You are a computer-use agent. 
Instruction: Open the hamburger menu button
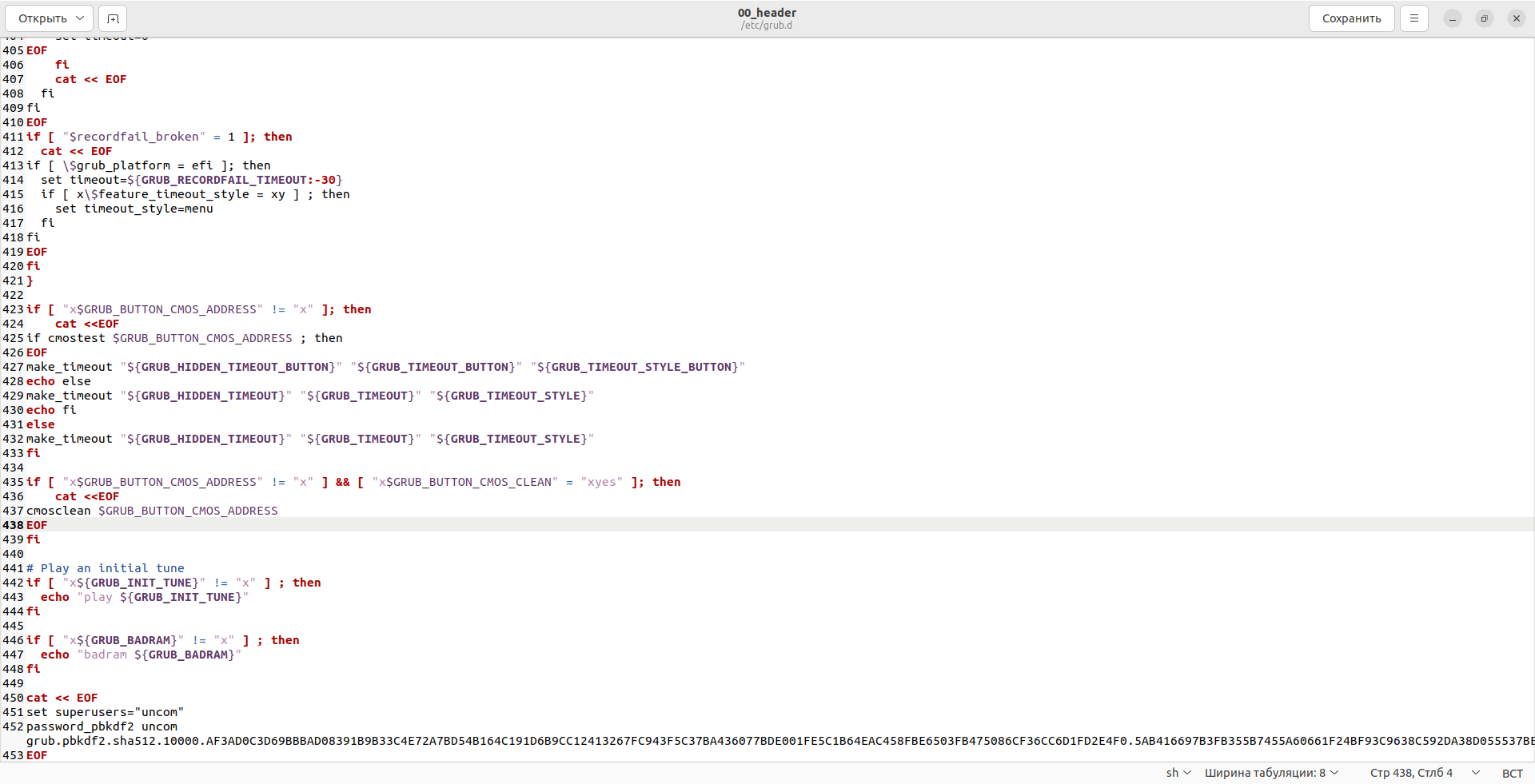1414,18
